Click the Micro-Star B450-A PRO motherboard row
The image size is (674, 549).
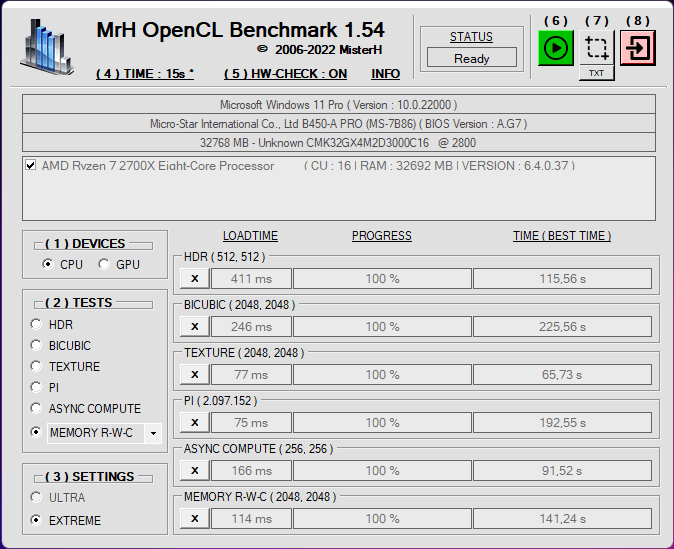[339, 123]
